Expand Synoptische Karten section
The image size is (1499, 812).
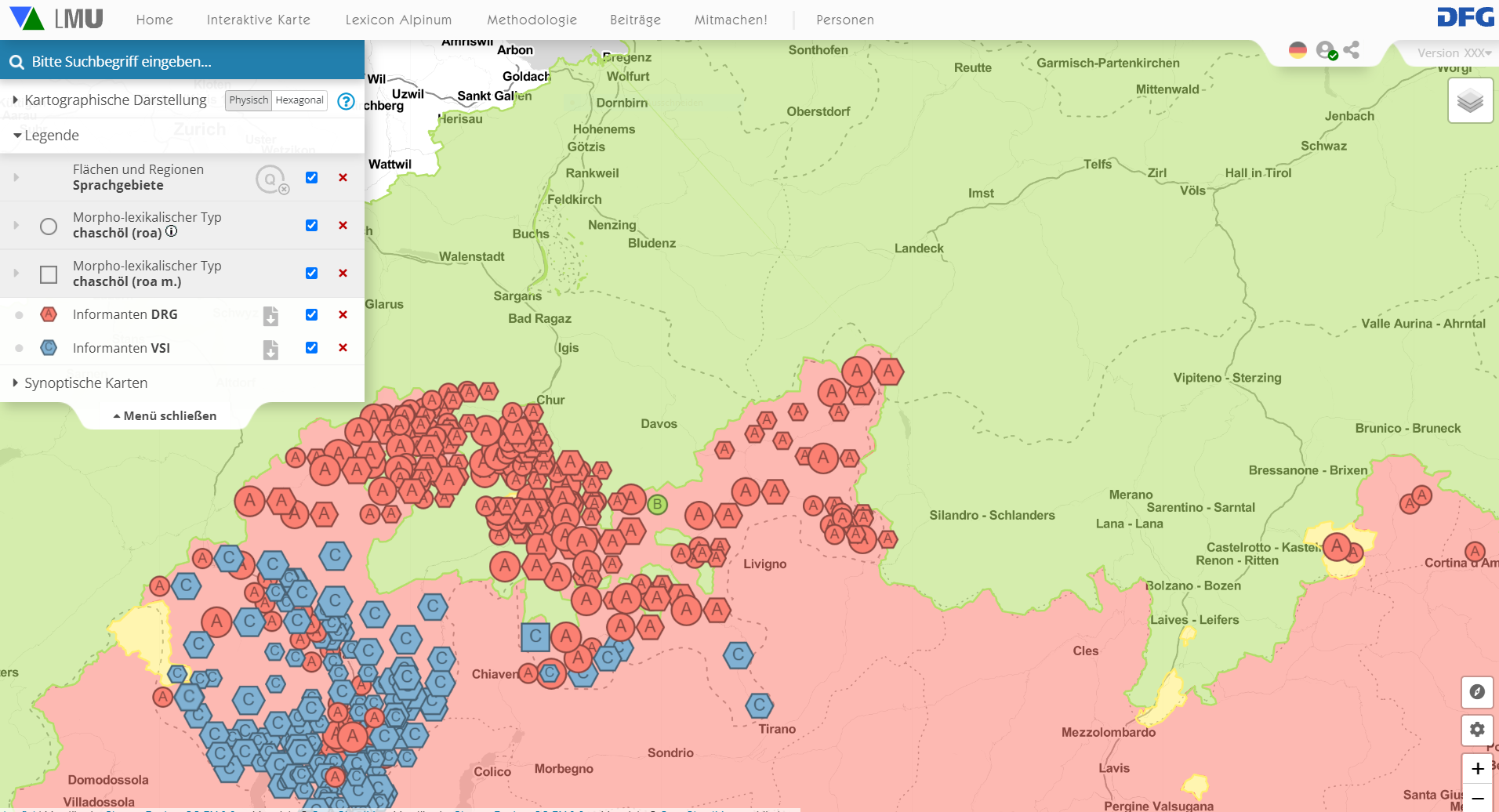coord(85,383)
